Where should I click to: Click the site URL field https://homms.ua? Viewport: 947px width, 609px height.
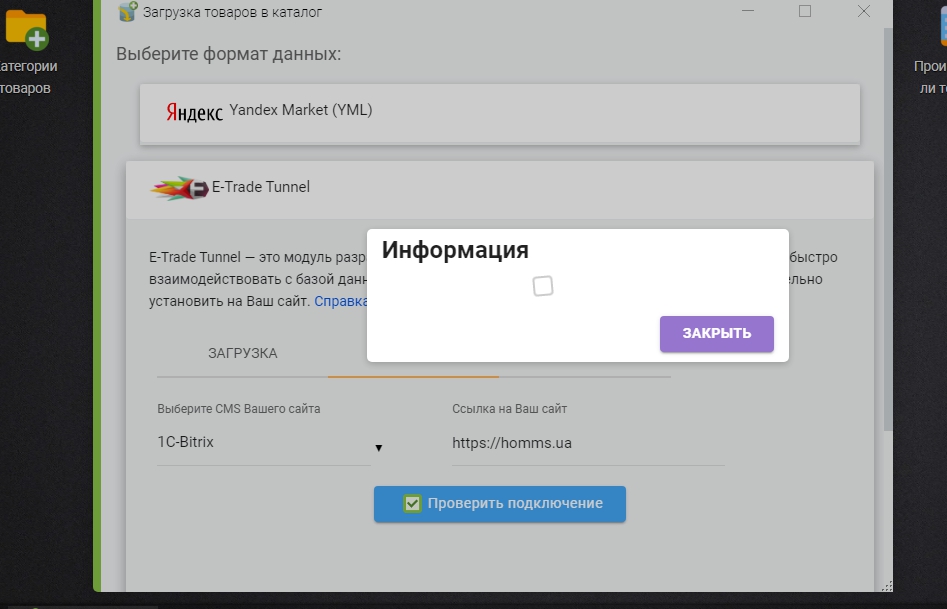[588, 443]
